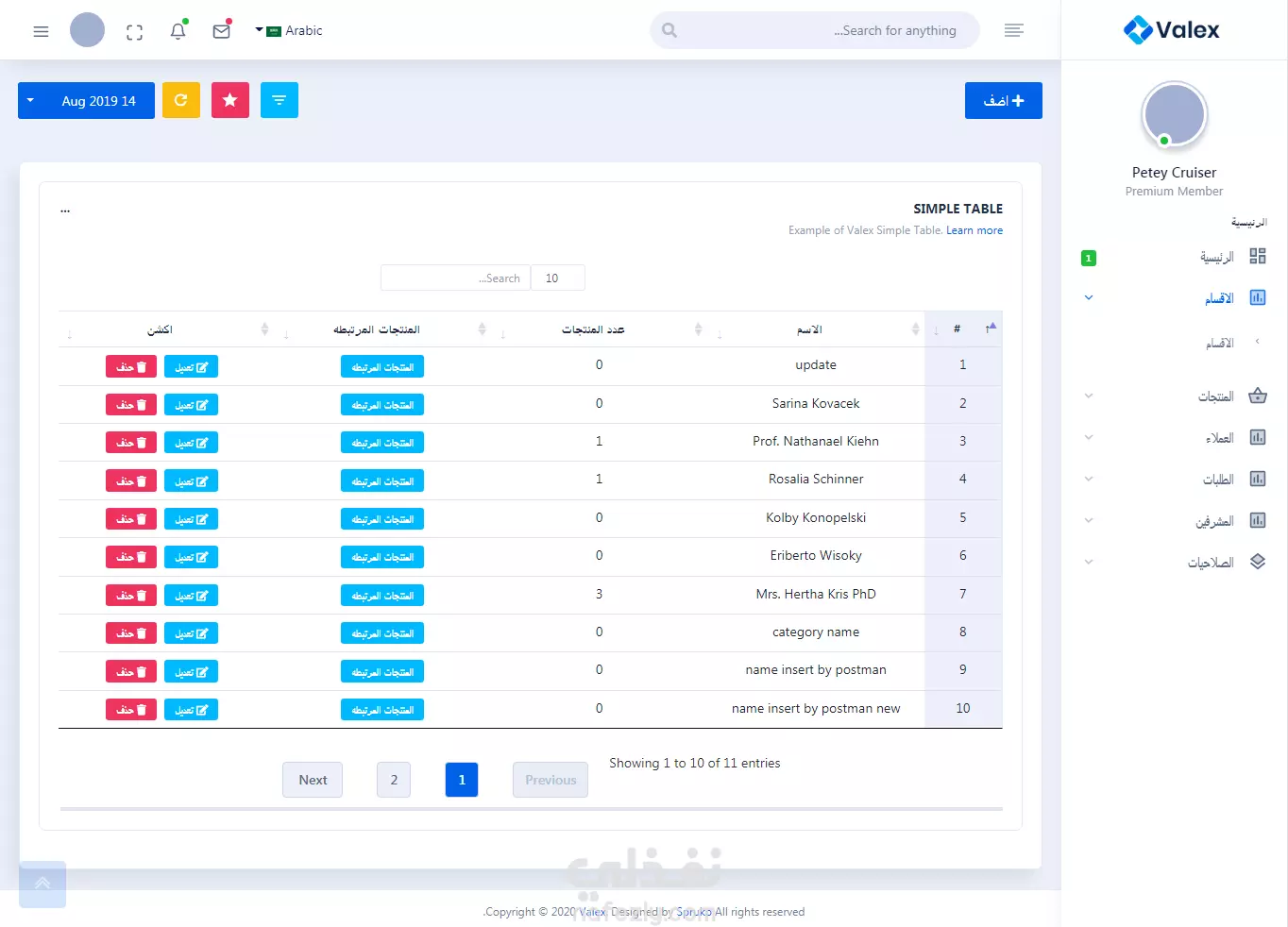1288x927 pixels.
Task: Click the table Search input
Action: (455, 278)
